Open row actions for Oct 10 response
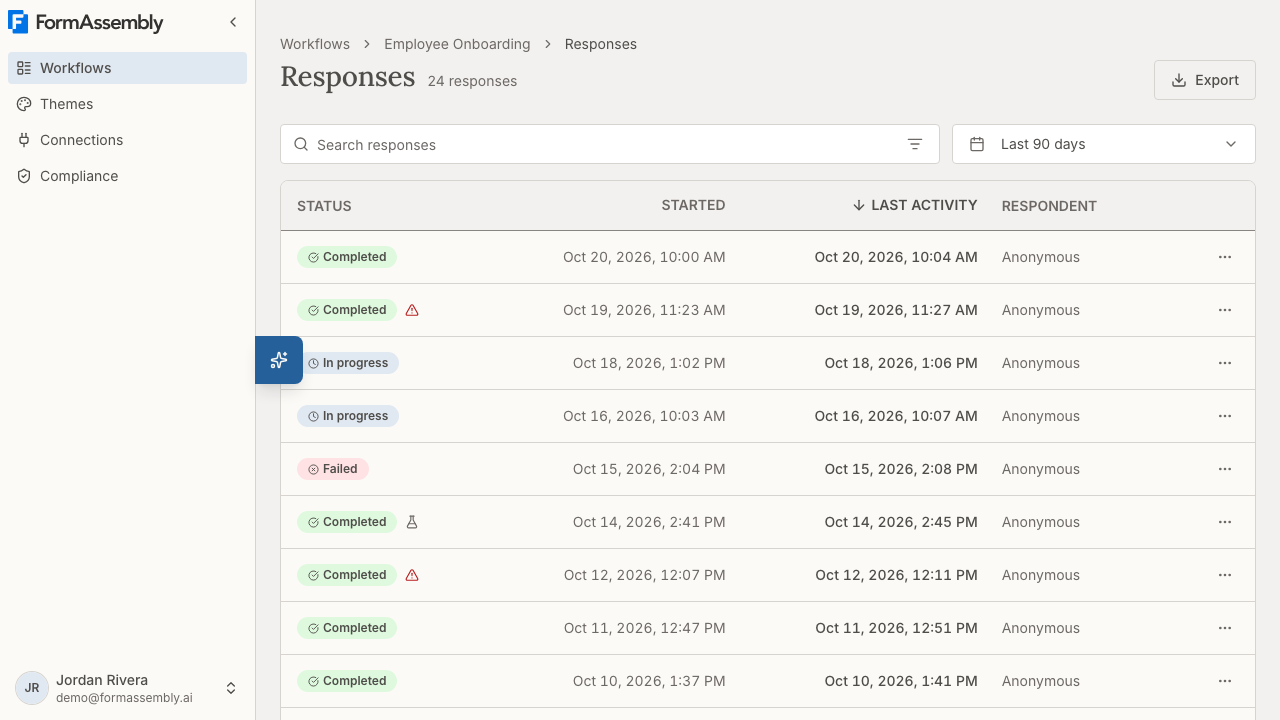1280x720 pixels. pos(1225,681)
